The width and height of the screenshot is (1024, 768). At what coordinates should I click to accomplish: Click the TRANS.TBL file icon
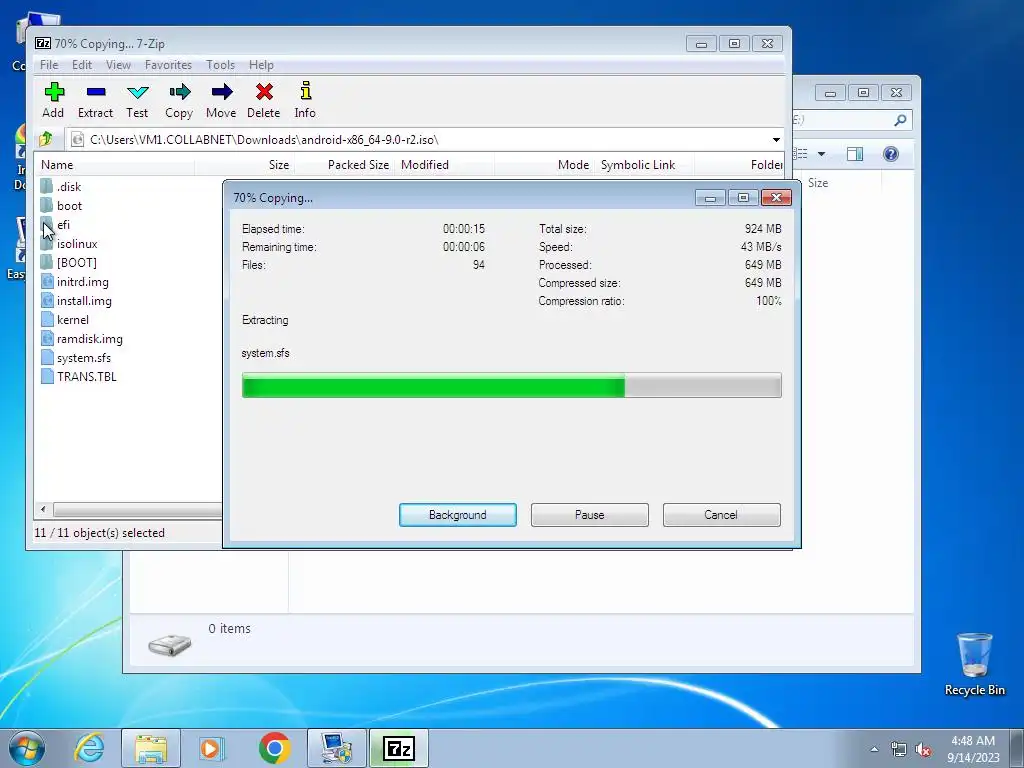pos(47,376)
